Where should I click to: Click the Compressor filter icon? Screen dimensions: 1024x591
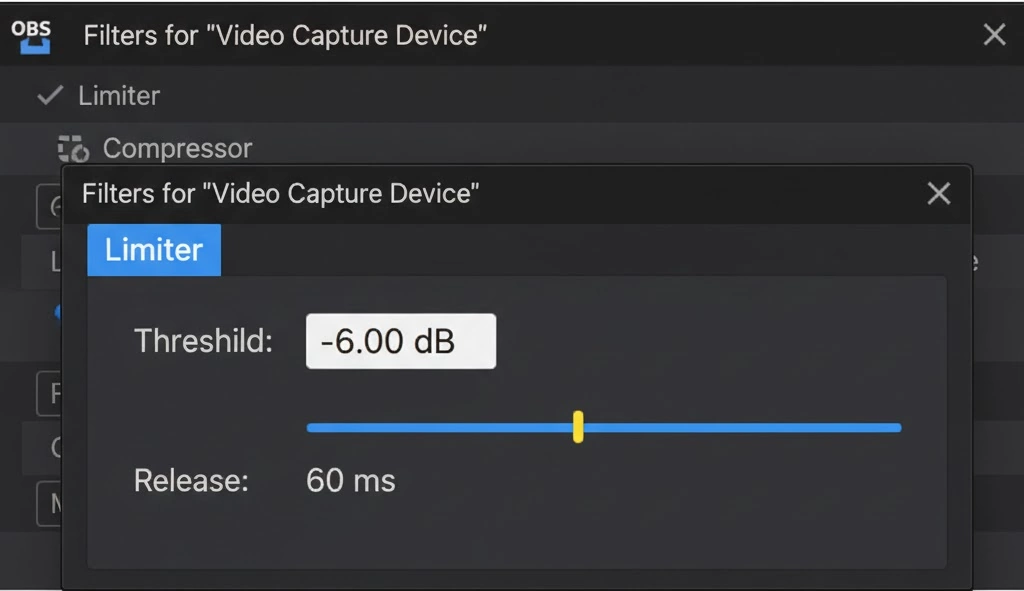pos(73,149)
